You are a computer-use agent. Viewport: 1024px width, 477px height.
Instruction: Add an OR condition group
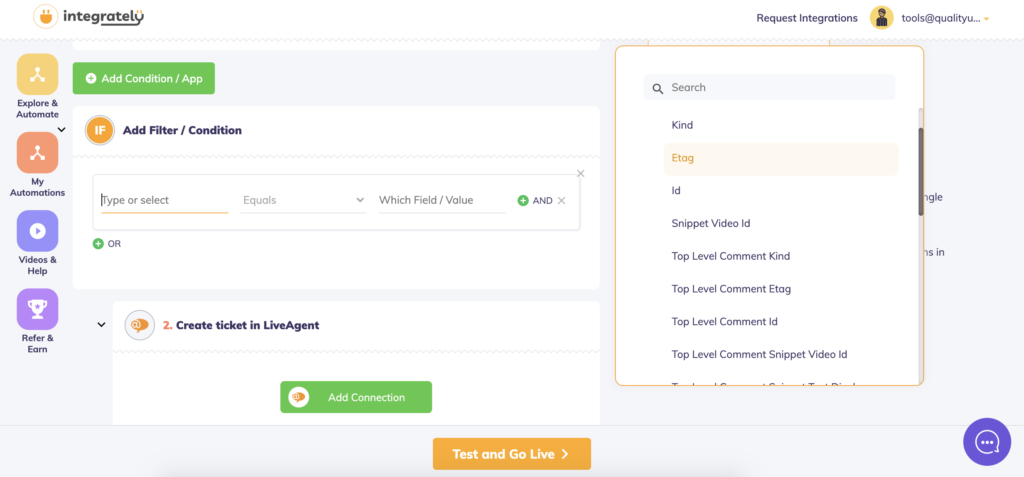click(107, 243)
